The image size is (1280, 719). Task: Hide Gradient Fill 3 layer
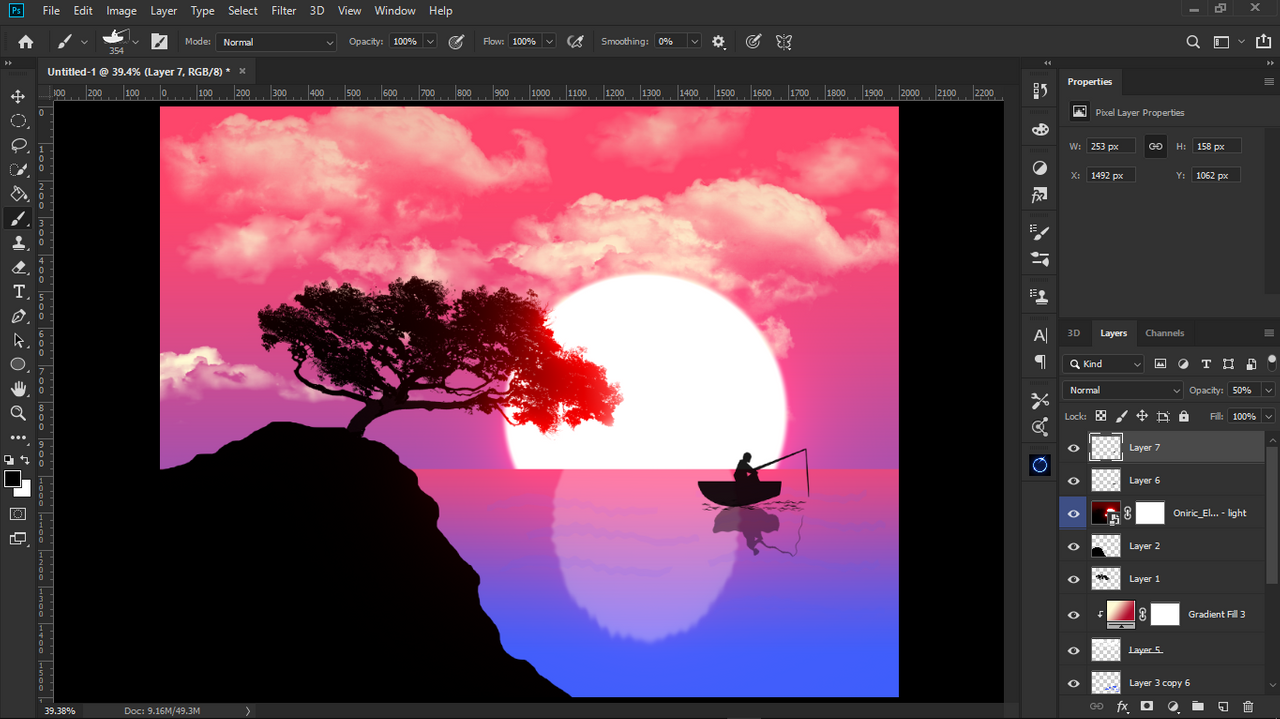[1074, 615]
